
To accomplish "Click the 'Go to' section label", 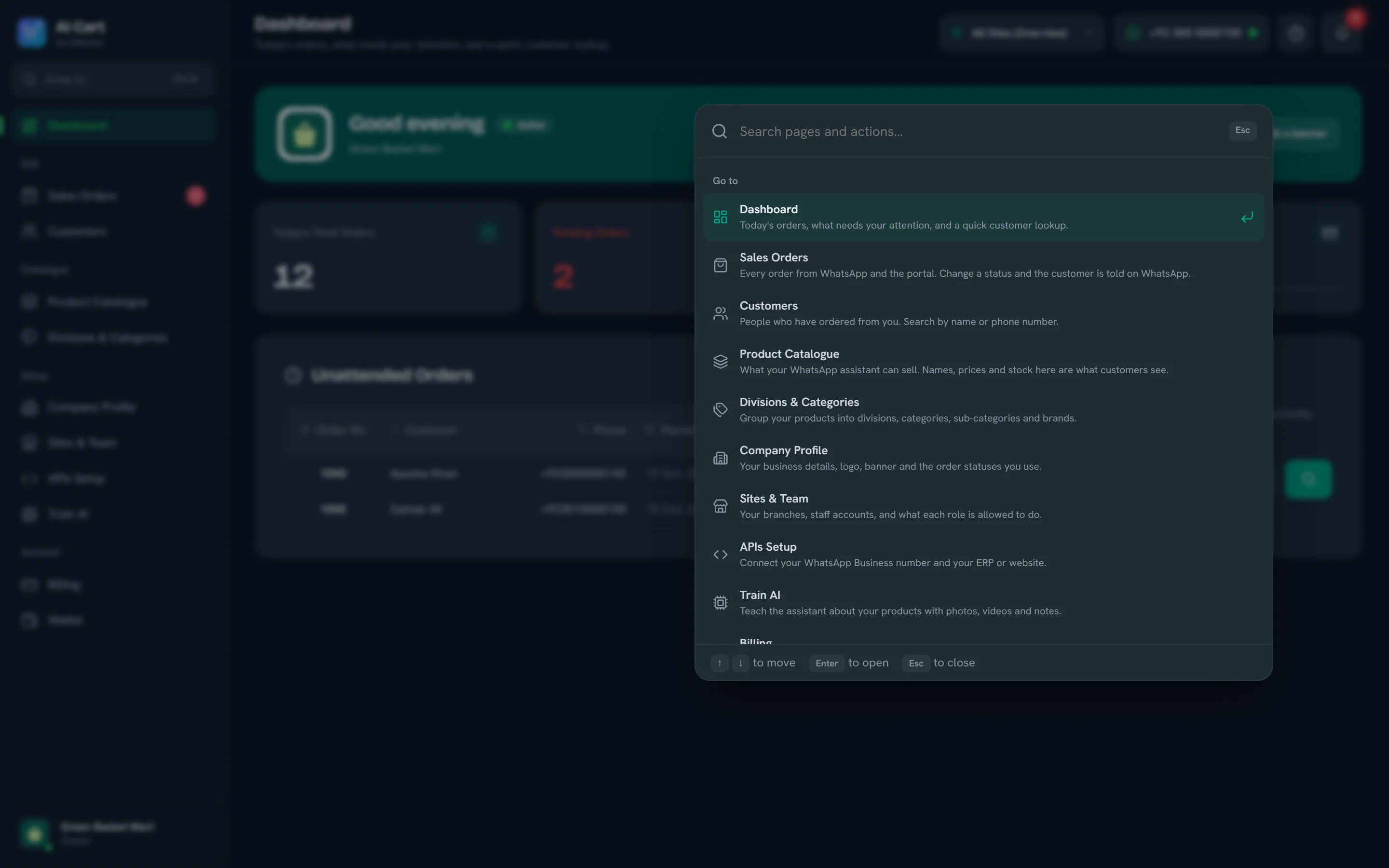I will click(725, 181).
